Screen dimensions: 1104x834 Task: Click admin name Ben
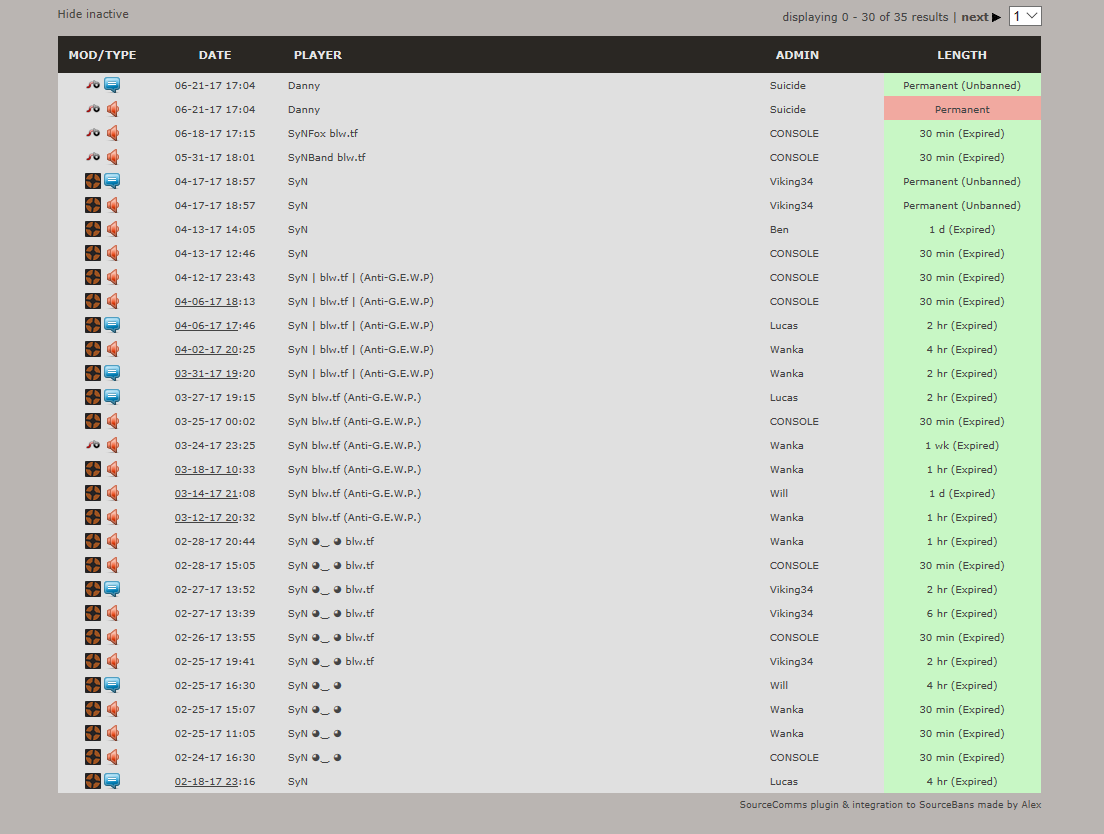[779, 229]
